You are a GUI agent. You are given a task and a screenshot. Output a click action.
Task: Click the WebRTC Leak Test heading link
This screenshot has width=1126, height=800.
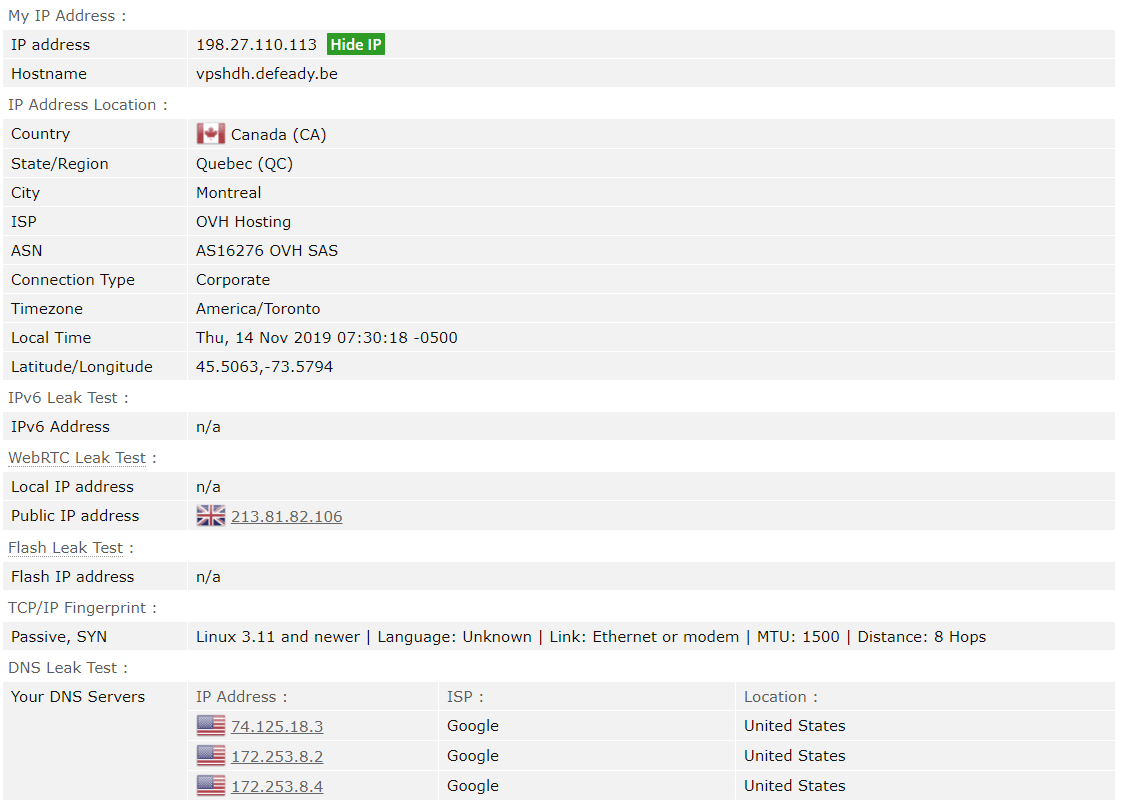point(77,458)
